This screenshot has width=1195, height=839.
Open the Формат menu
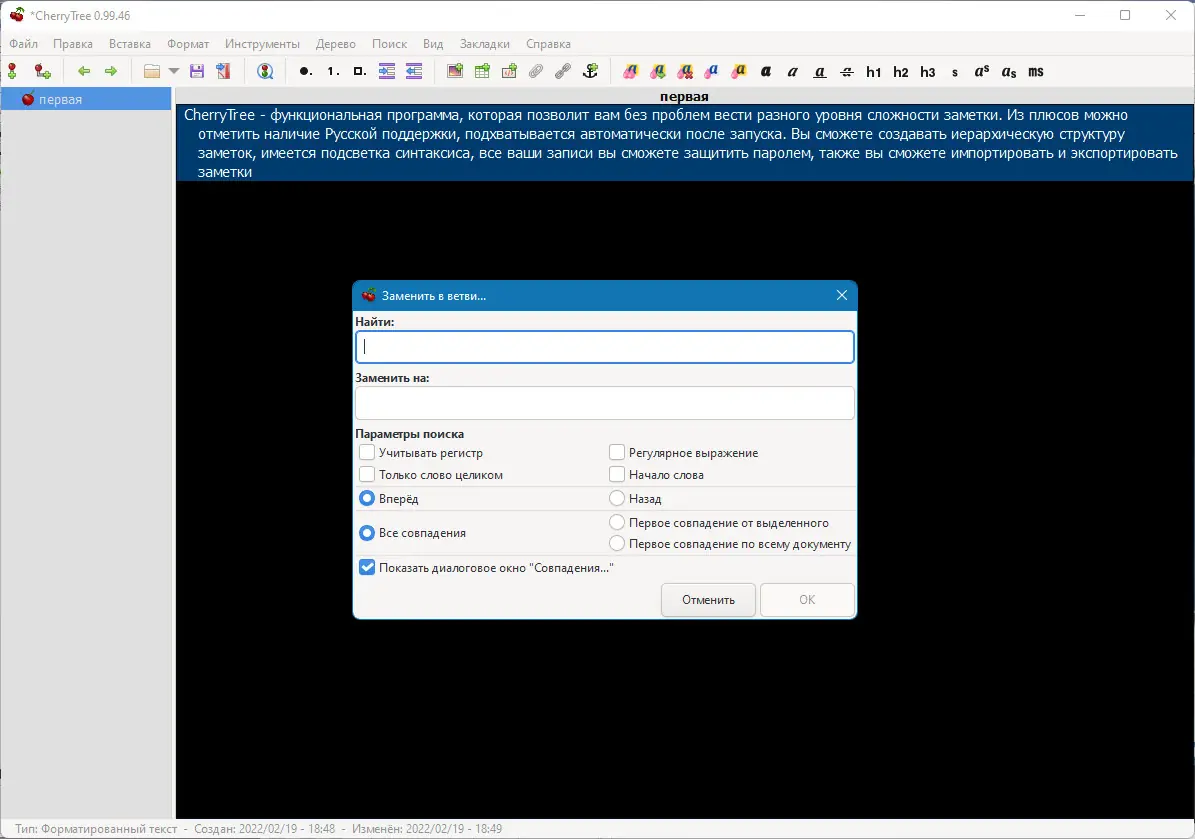click(188, 43)
